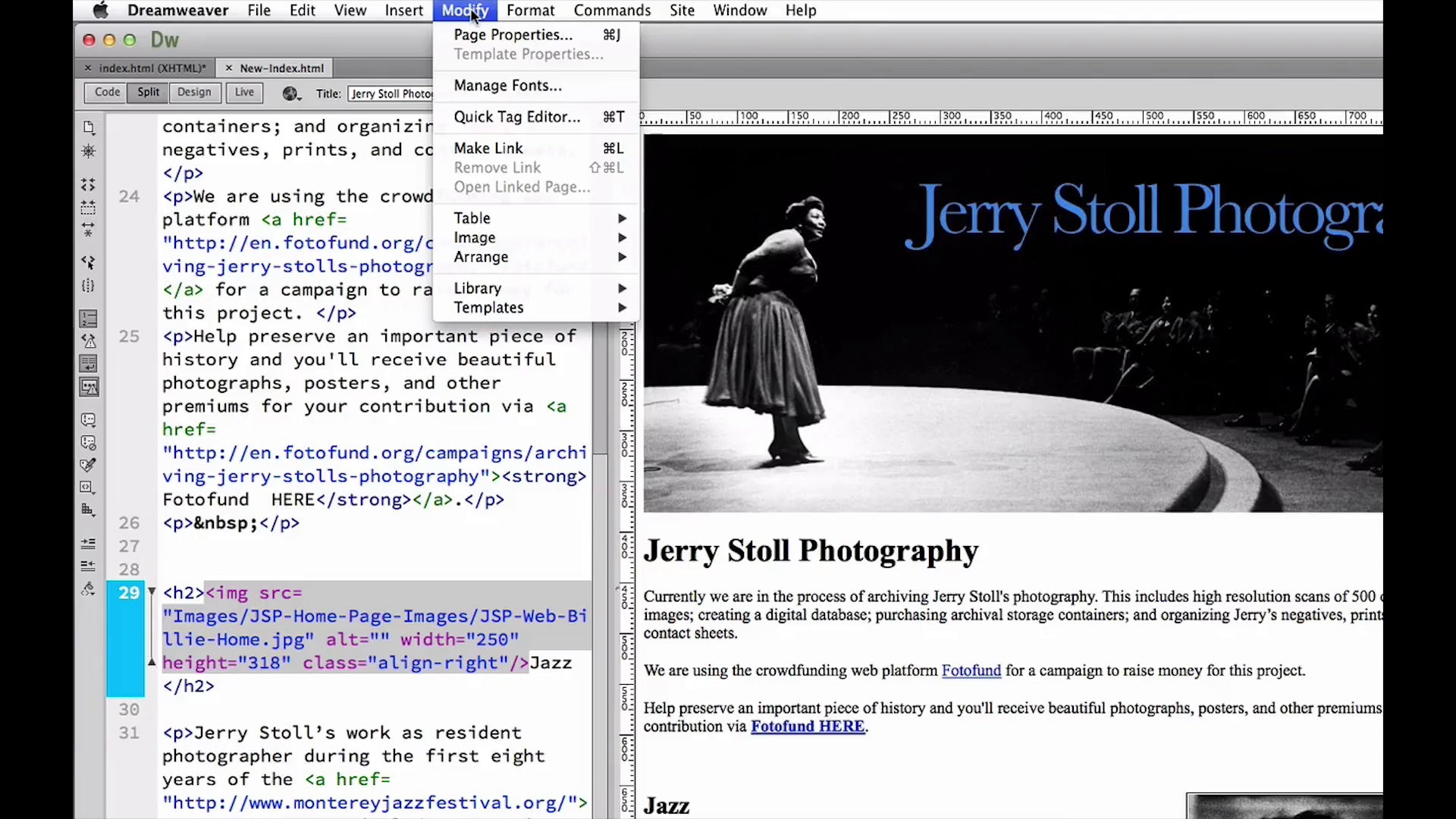1456x819 pixels.
Task: Open the Insert menu
Action: 403,11
